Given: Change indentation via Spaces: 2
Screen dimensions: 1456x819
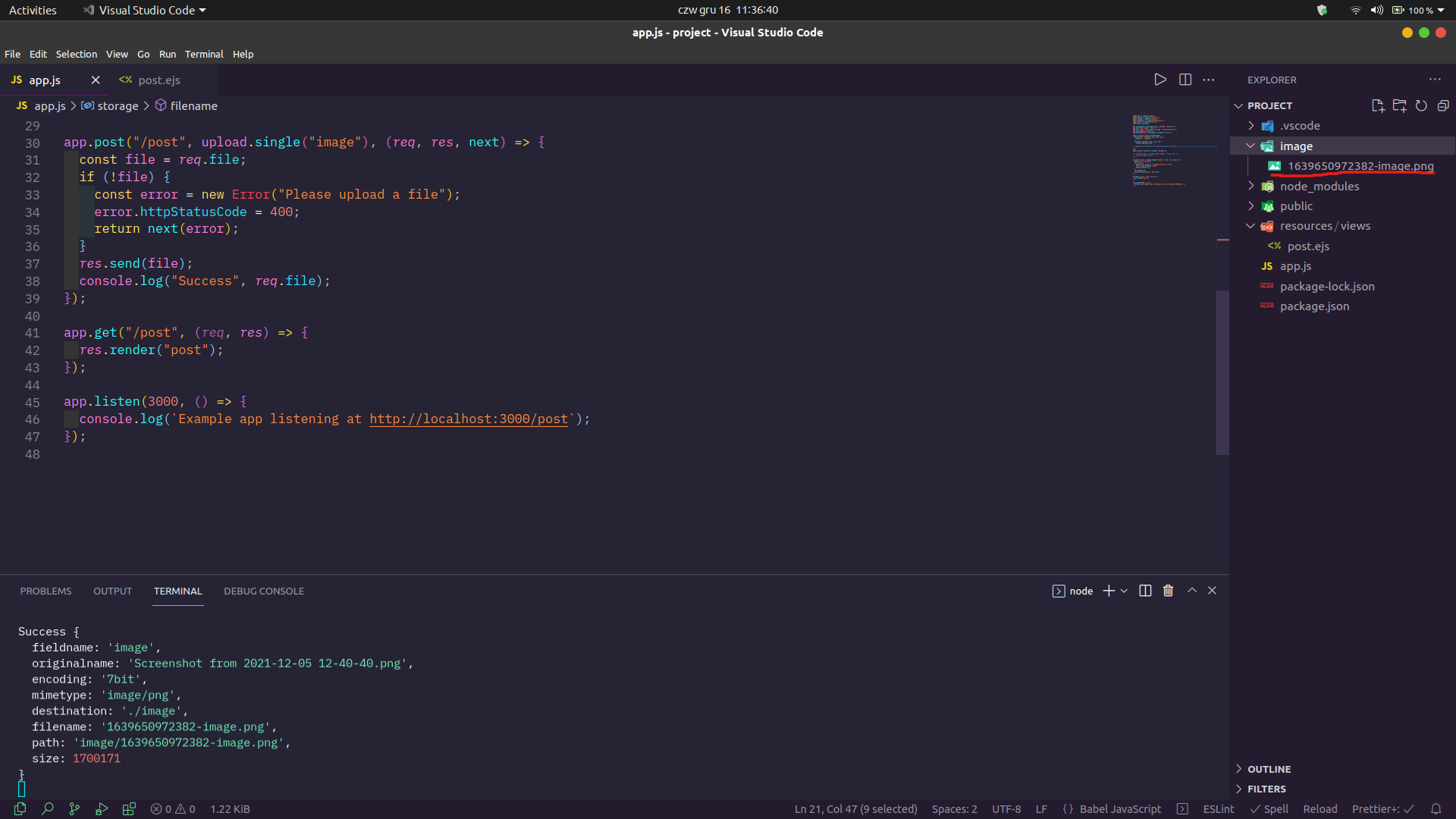Looking at the screenshot, I should (954, 809).
